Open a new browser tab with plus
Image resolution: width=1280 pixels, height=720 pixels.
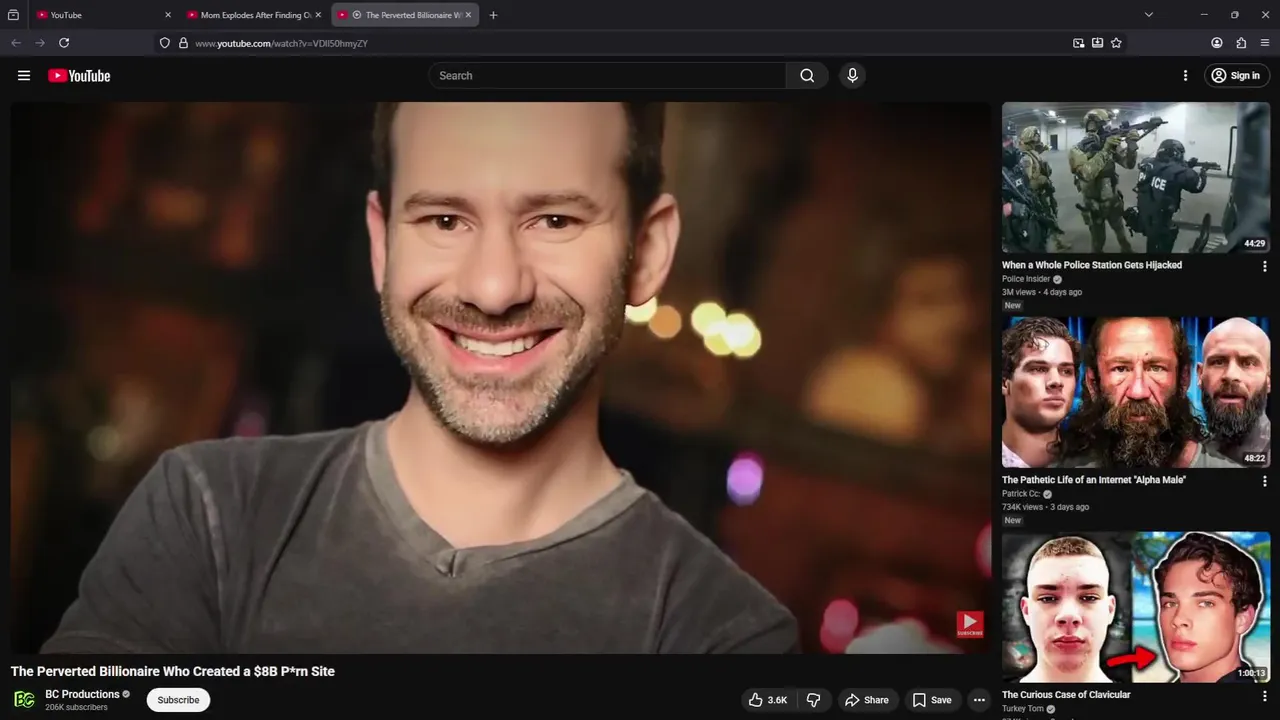click(493, 15)
